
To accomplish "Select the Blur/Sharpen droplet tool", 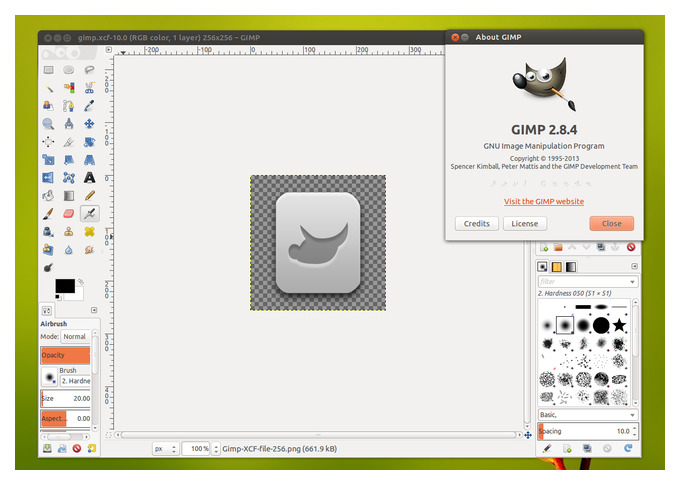I will [x=69, y=249].
